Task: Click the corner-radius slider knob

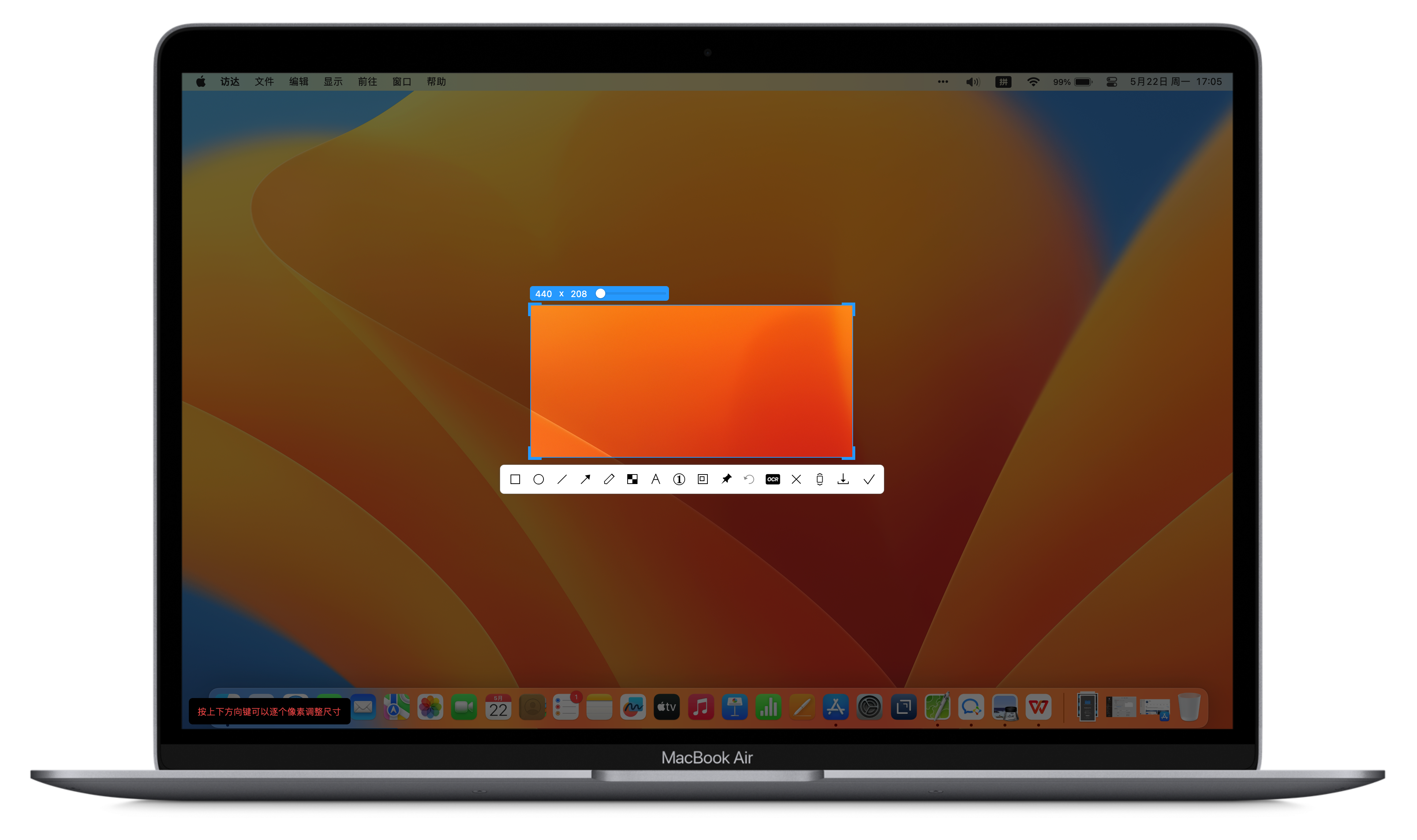Action: pos(601,293)
